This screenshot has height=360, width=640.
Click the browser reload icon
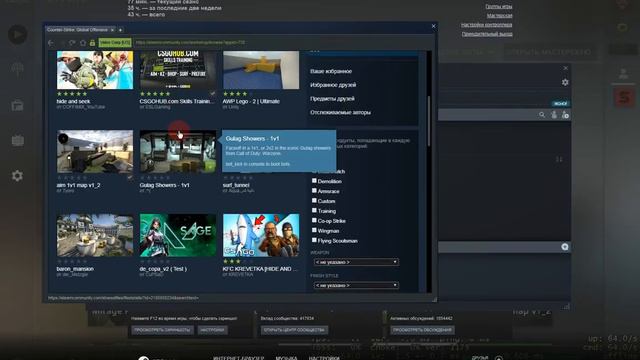click(x=72, y=43)
